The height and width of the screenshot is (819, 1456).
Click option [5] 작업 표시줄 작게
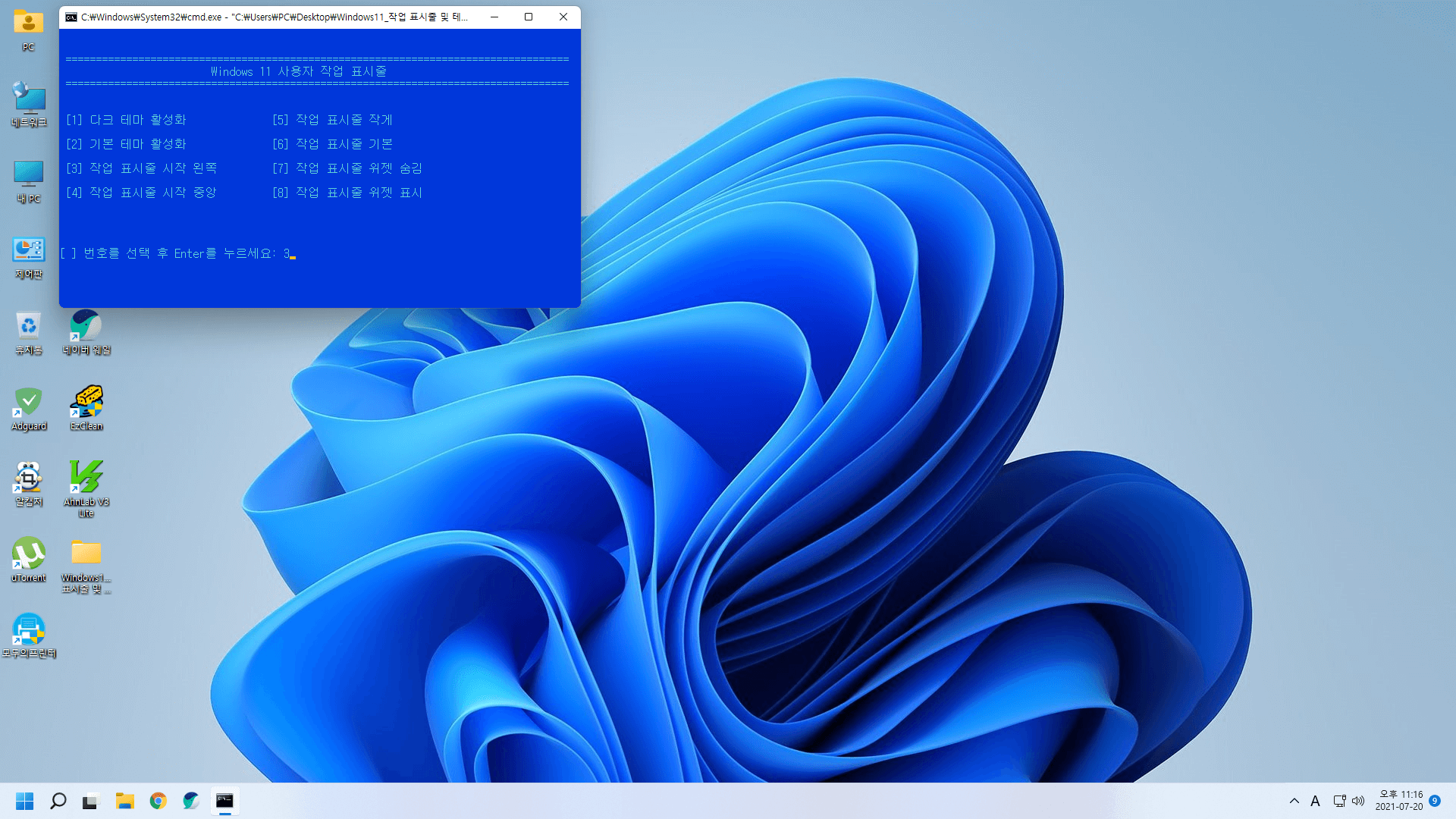[x=333, y=120]
